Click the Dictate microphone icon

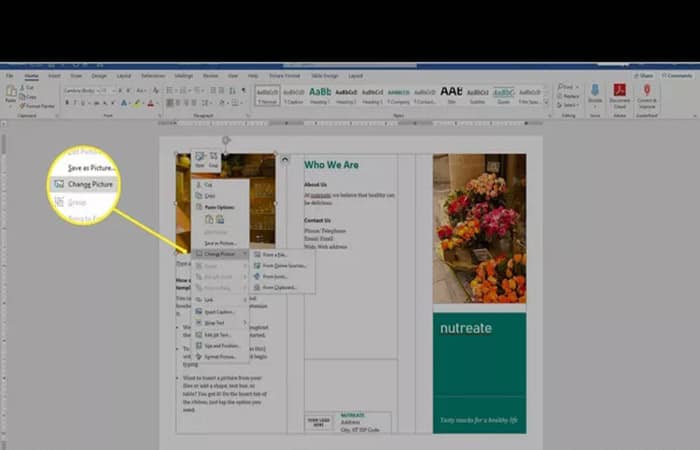pyautogui.click(x=595, y=91)
